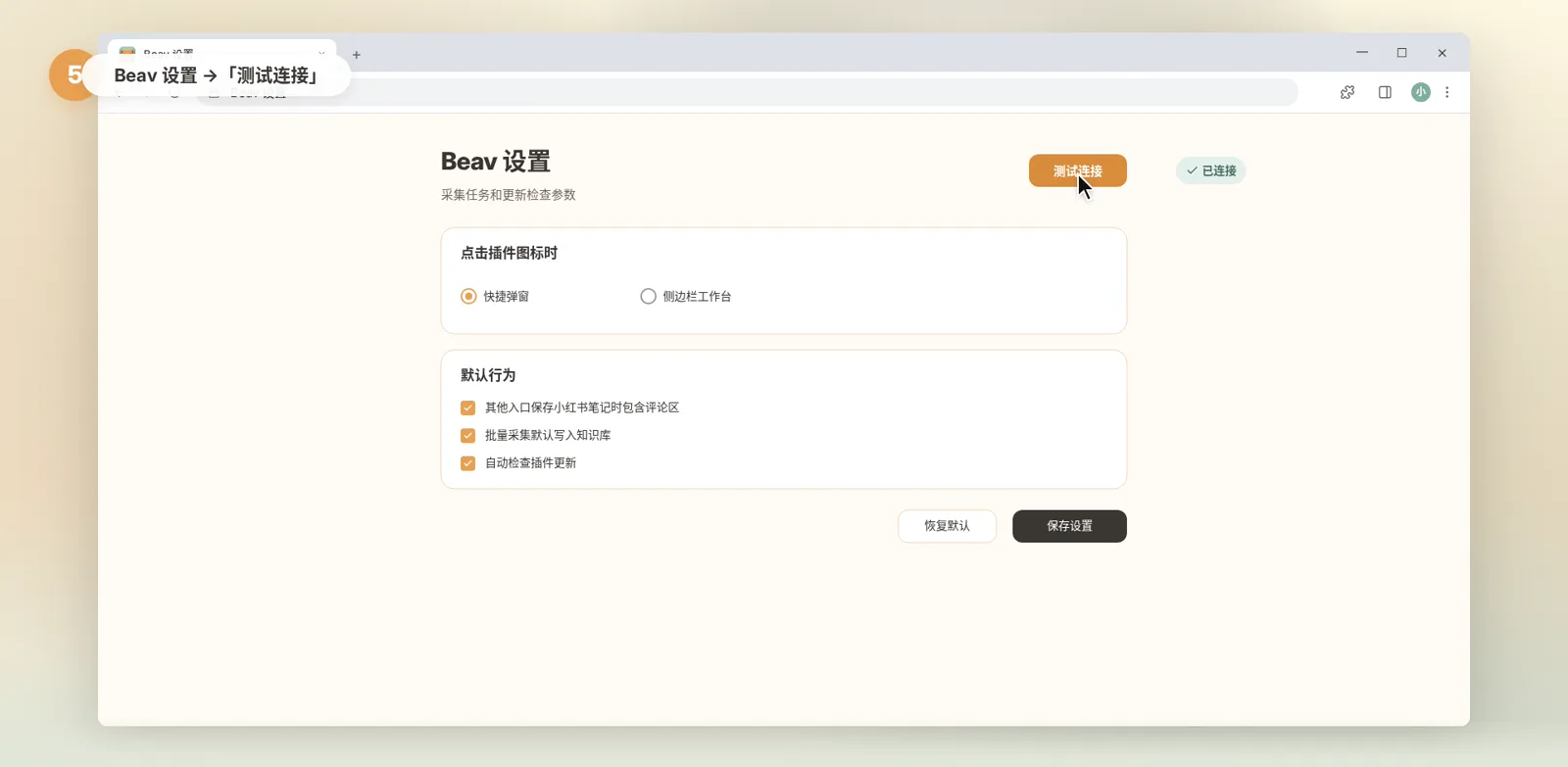The height and width of the screenshot is (767, 1568).
Task: Minimize the browser window
Action: pyautogui.click(x=1362, y=53)
